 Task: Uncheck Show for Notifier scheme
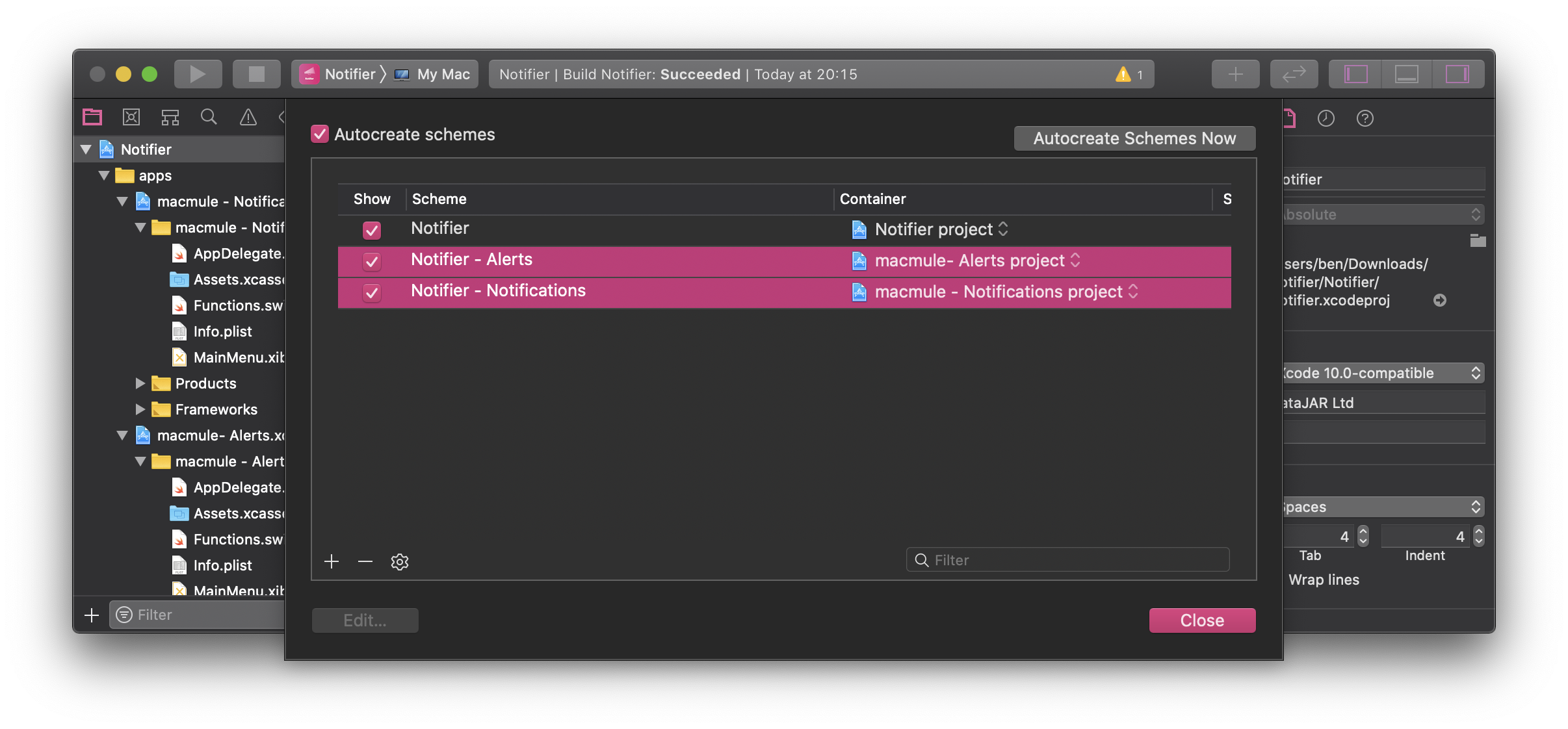[372, 230]
